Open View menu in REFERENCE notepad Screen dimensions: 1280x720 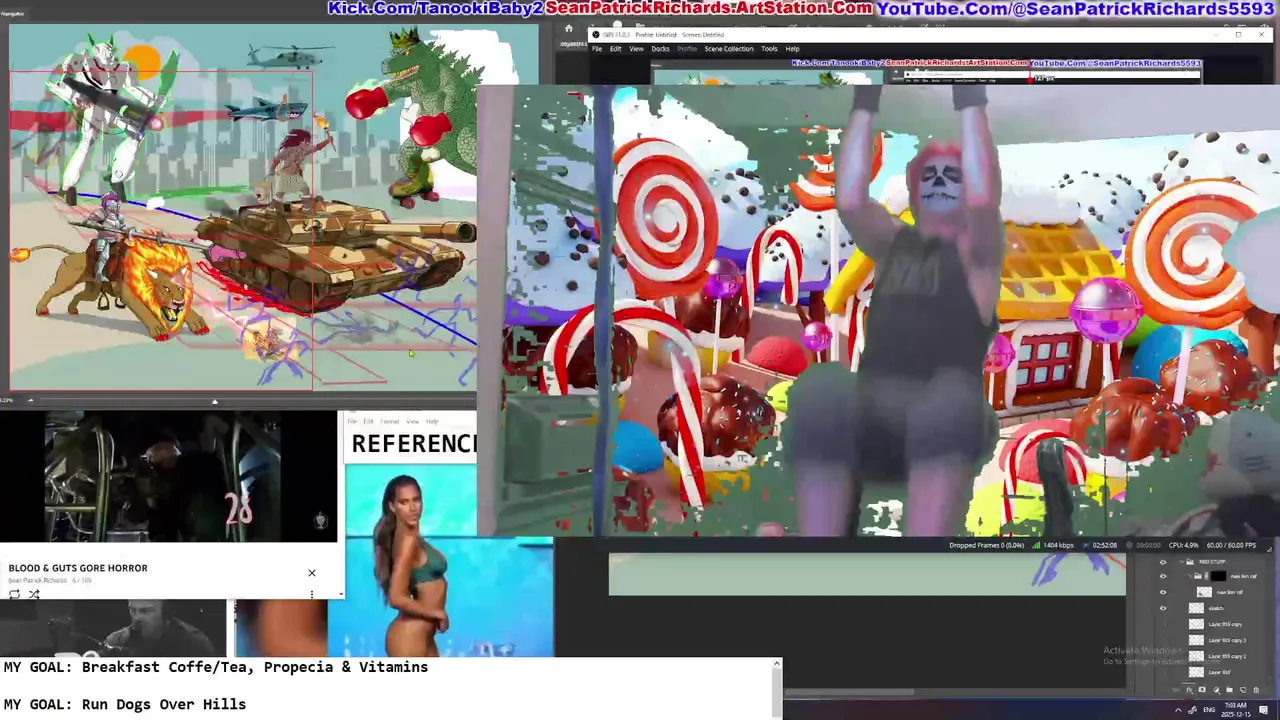click(x=413, y=421)
